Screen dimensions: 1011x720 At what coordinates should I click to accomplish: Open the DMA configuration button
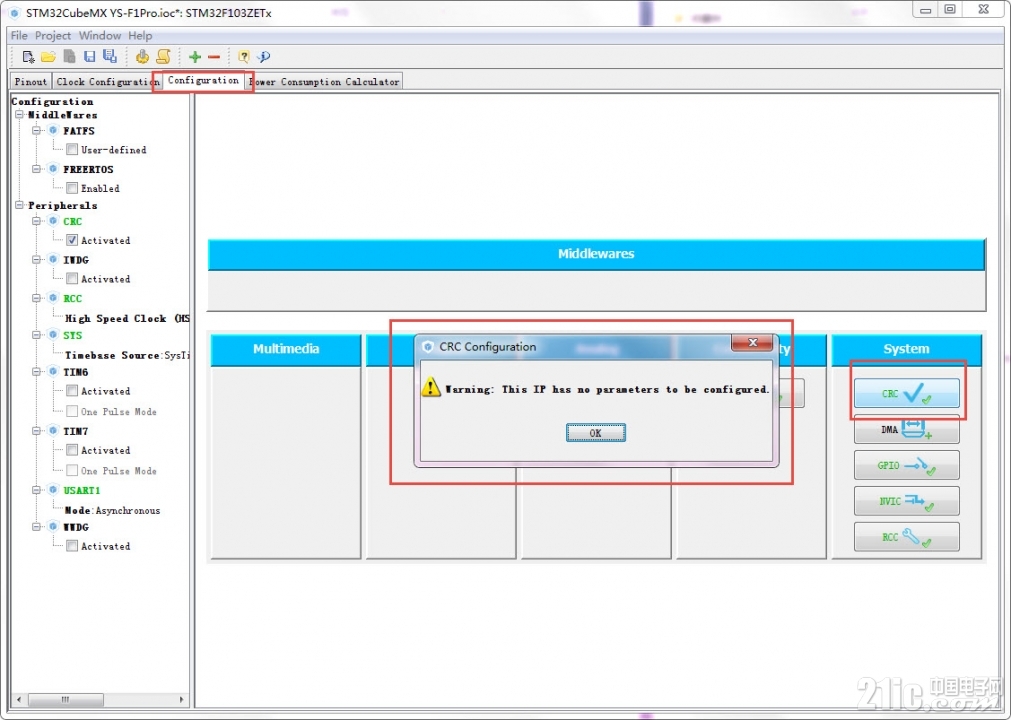tap(907, 429)
